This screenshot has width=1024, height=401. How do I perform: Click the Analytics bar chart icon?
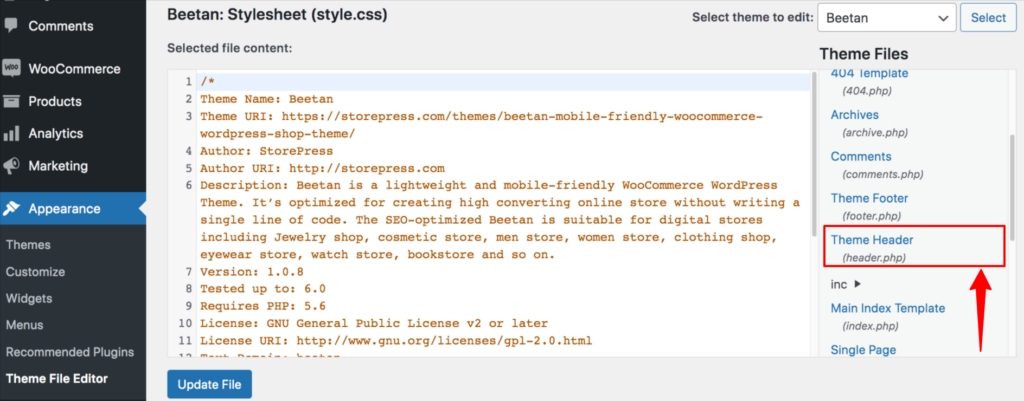[11, 134]
